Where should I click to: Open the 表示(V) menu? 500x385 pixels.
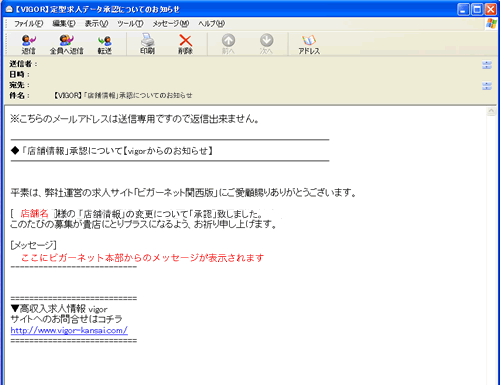pos(96,24)
